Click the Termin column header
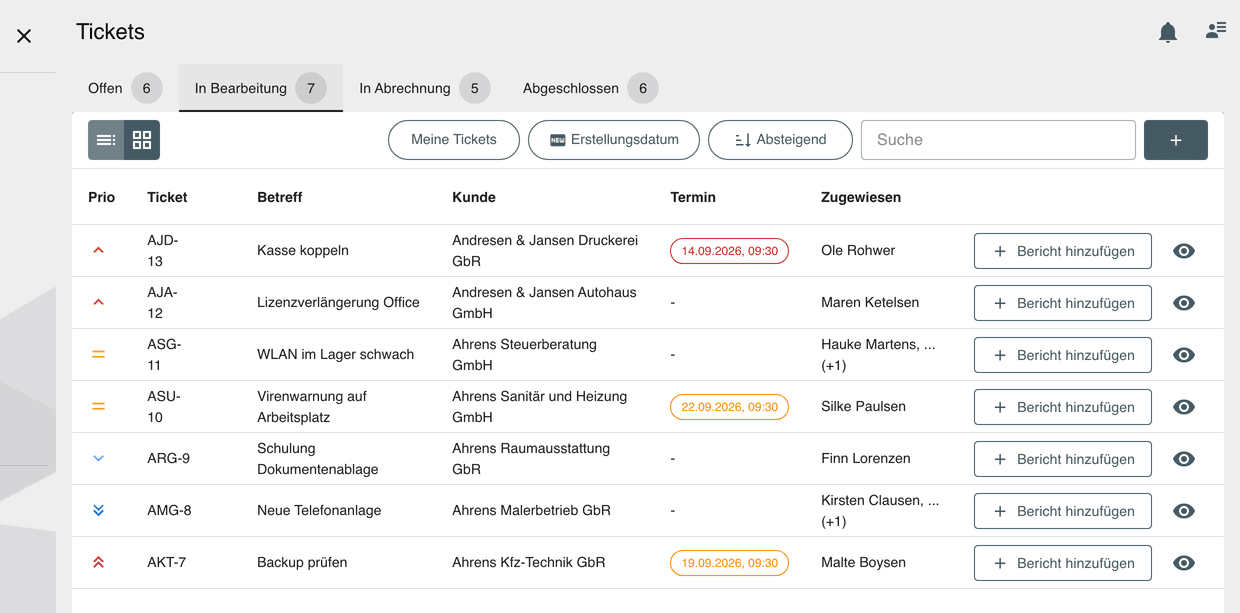The width and height of the screenshot is (1240, 613). [693, 197]
